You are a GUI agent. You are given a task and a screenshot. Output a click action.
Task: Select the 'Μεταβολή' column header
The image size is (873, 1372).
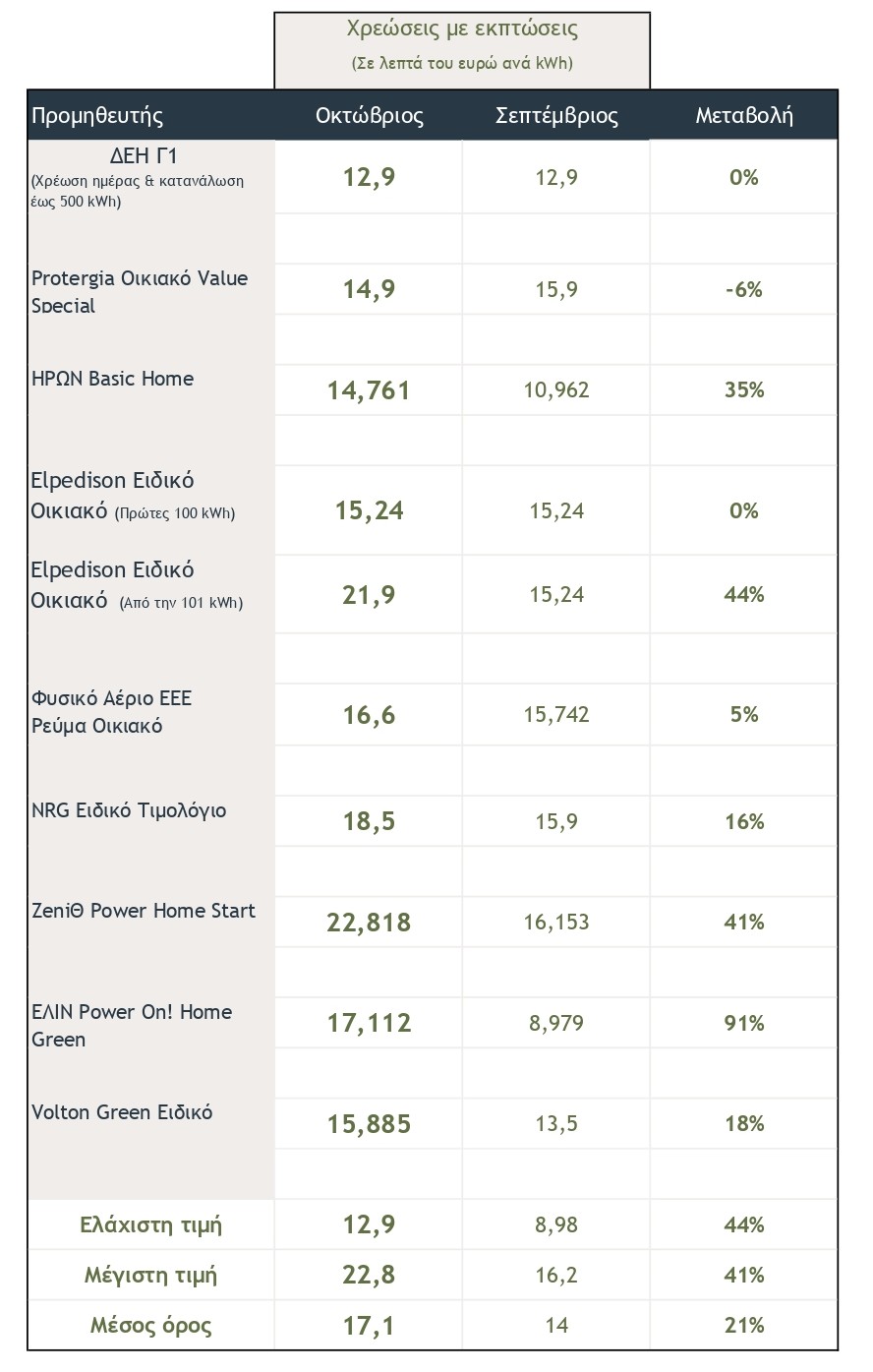[x=744, y=116]
